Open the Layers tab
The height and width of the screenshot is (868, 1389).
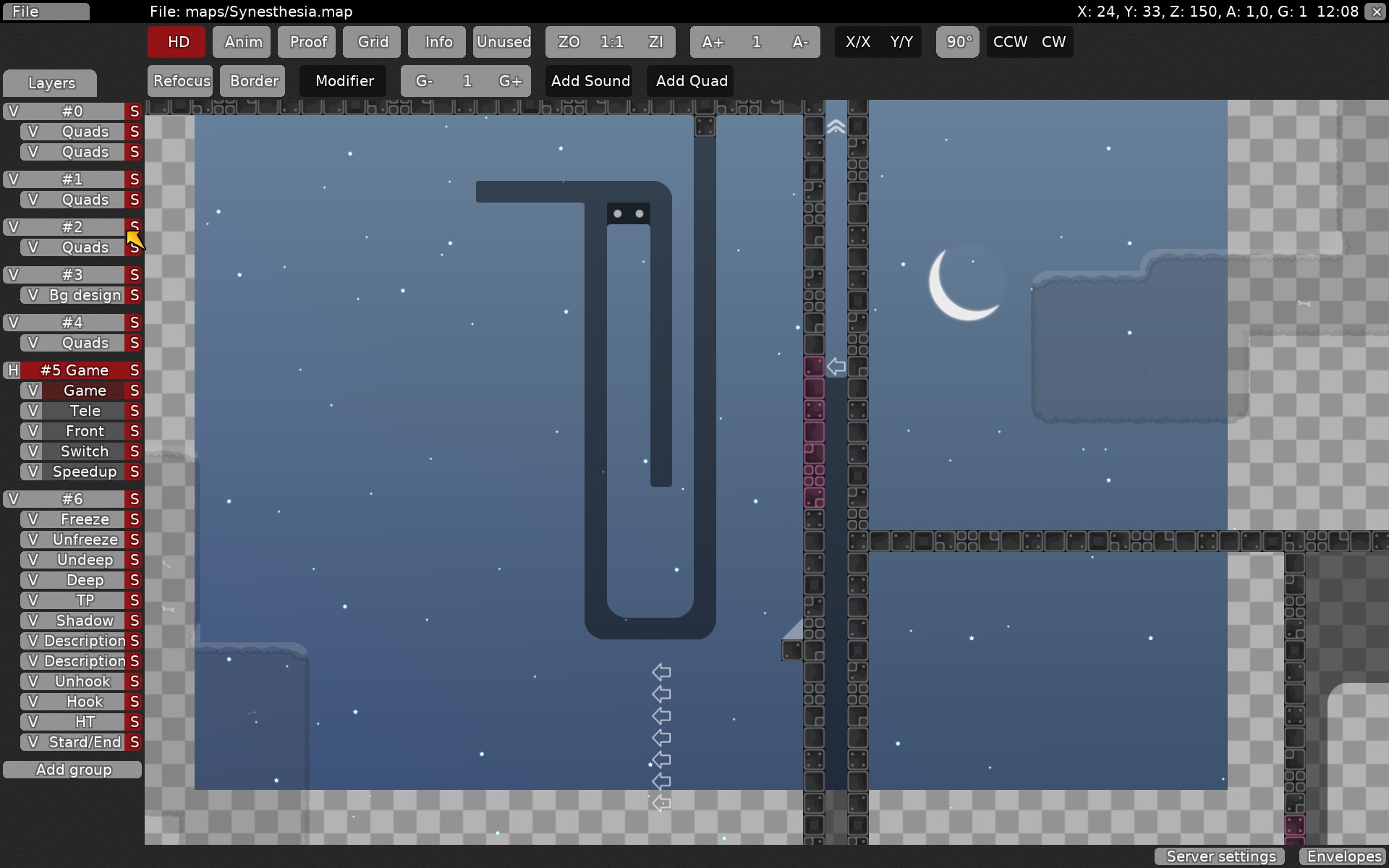coord(49,83)
